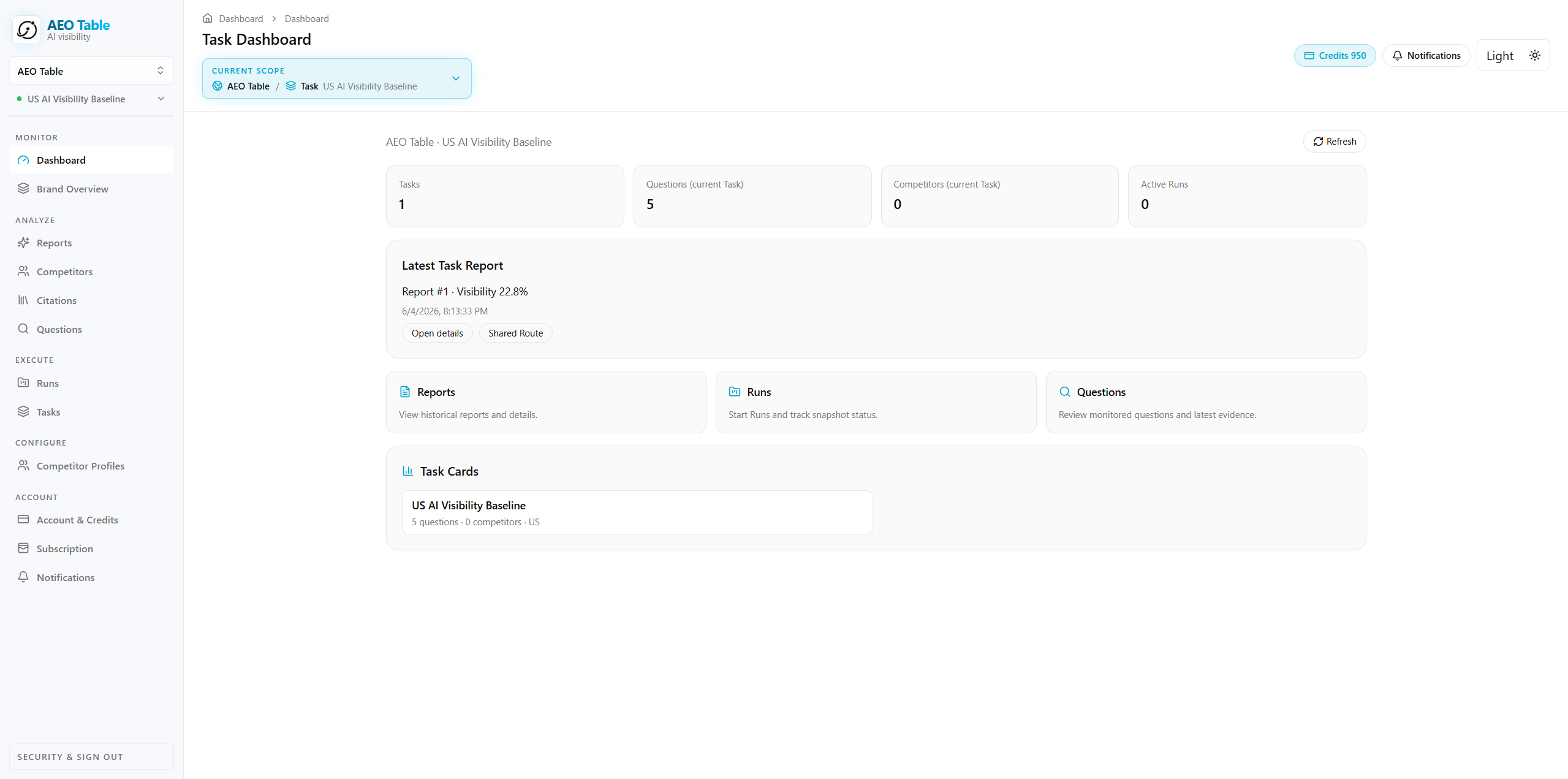The height and width of the screenshot is (779, 1568).
Task: Click the Active Runs stat card
Action: coord(1247,196)
